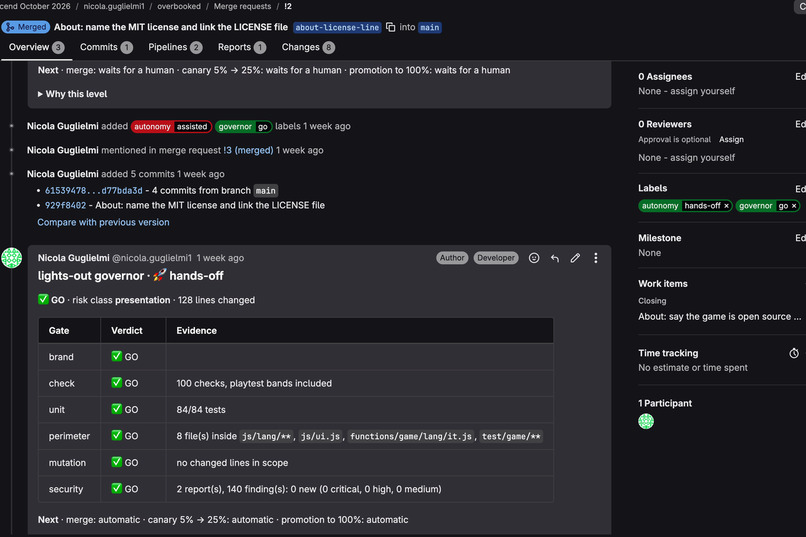Viewport: 806px width, 537px height.
Task: Open the main target branch link
Action: pyautogui.click(x=430, y=27)
